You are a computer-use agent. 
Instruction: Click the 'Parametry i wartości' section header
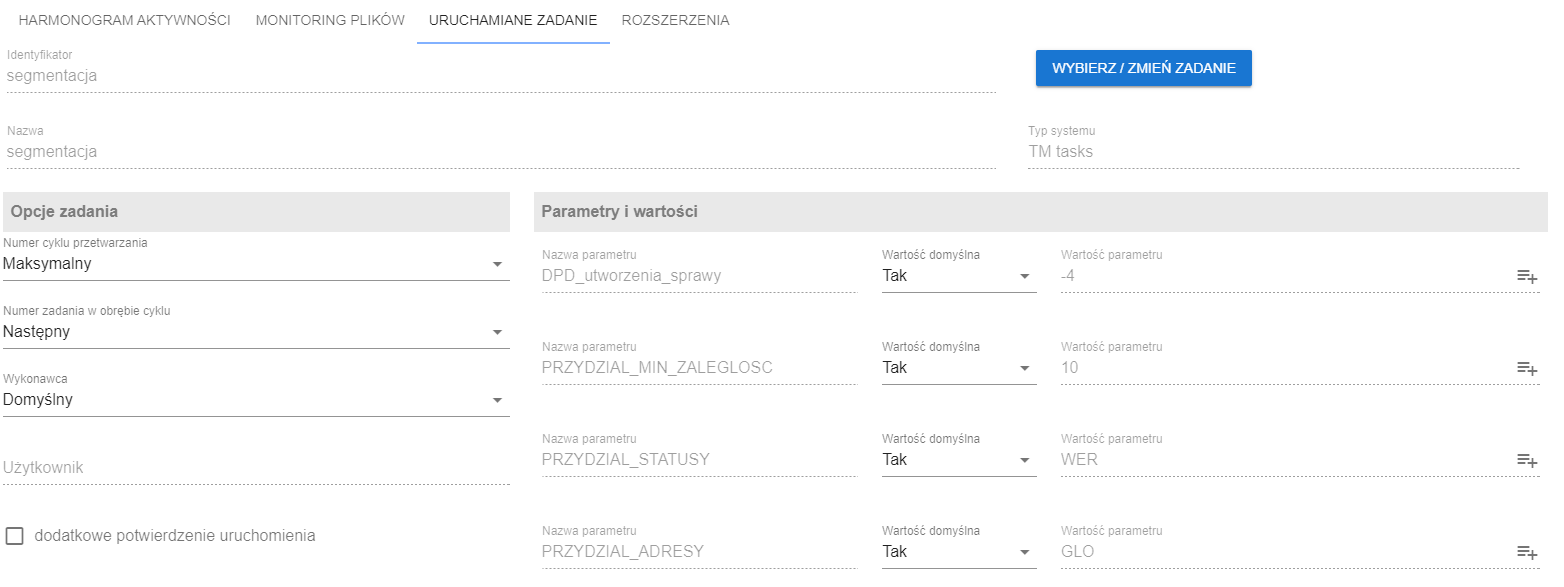(1041, 212)
